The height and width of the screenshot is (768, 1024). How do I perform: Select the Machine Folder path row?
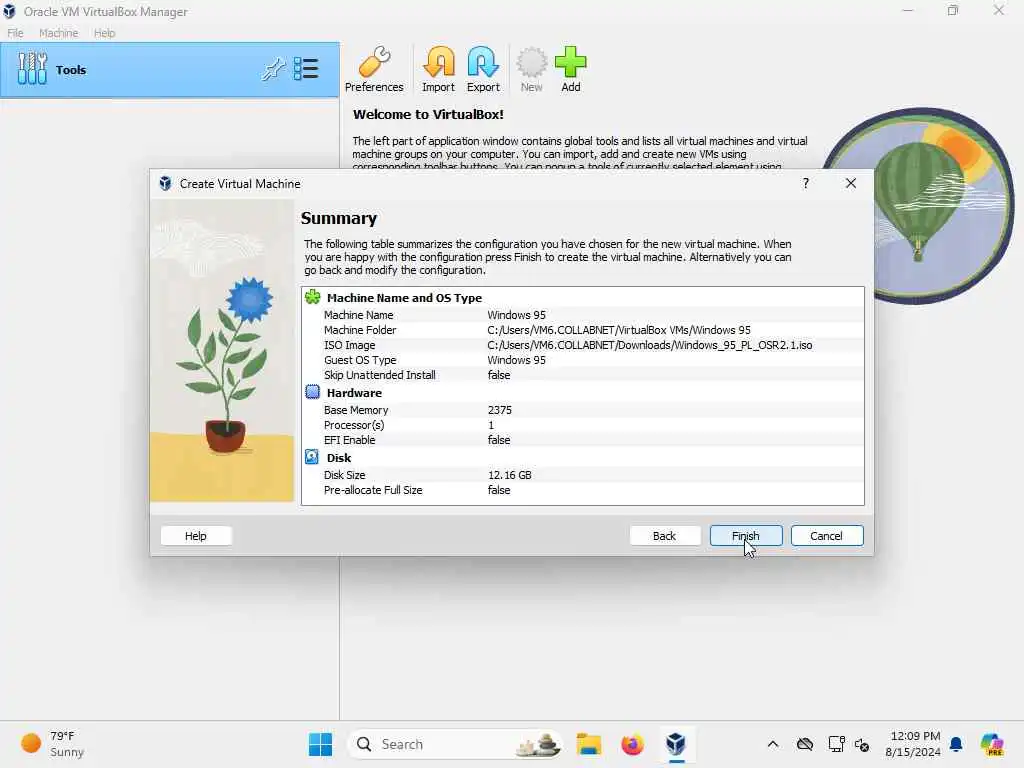pyautogui.click(x=583, y=330)
